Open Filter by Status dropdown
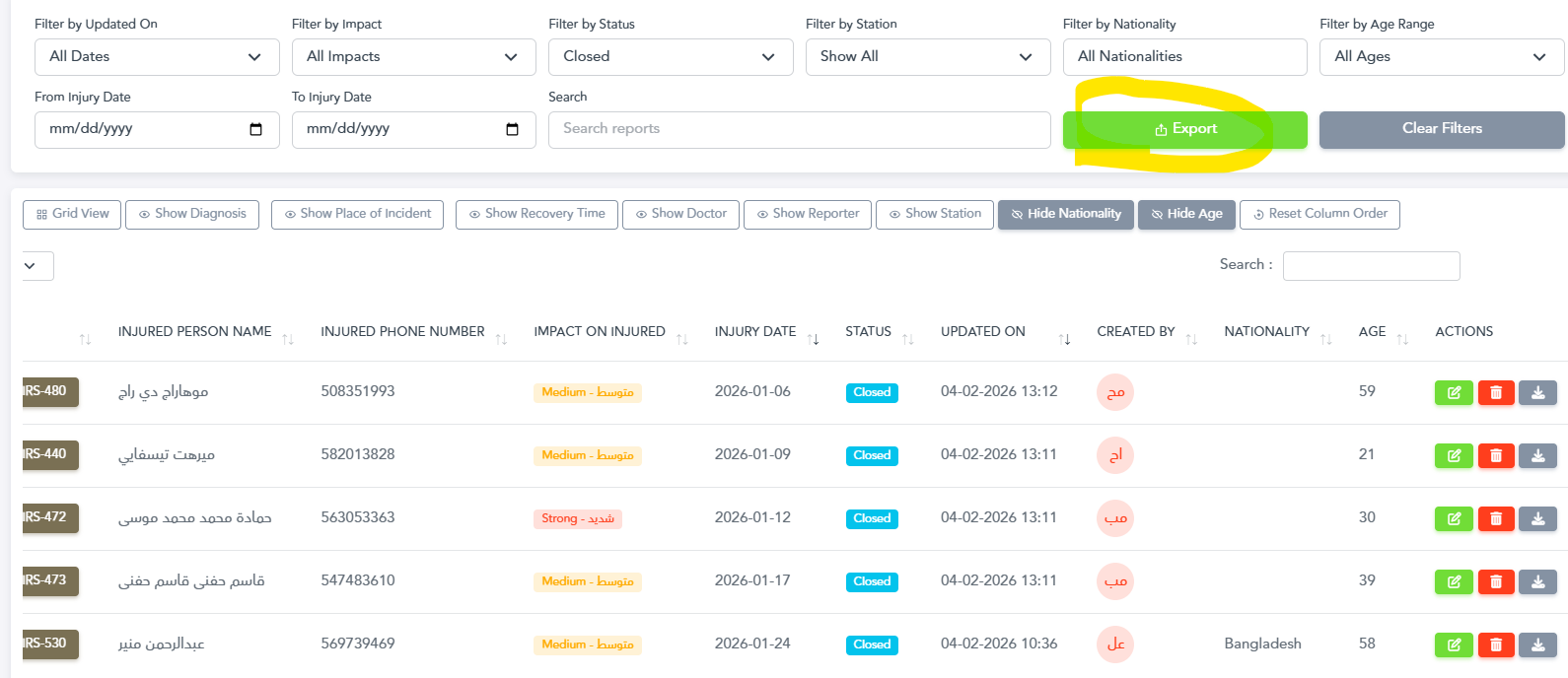Image resolution: width=1568 pixels, height=678 pixels. point(671,57)
